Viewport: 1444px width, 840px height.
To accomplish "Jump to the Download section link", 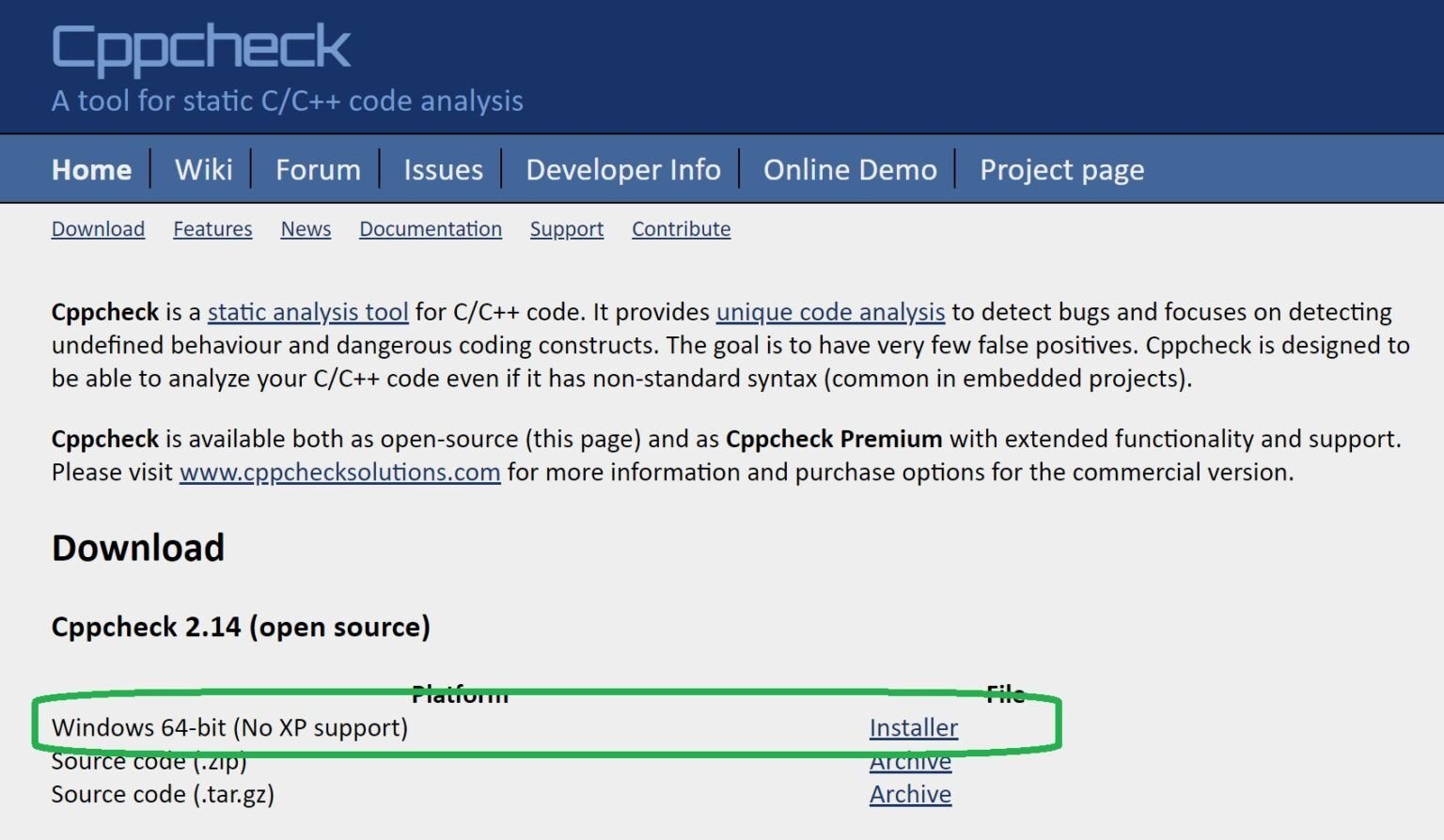I will click(x=98, y=229).
